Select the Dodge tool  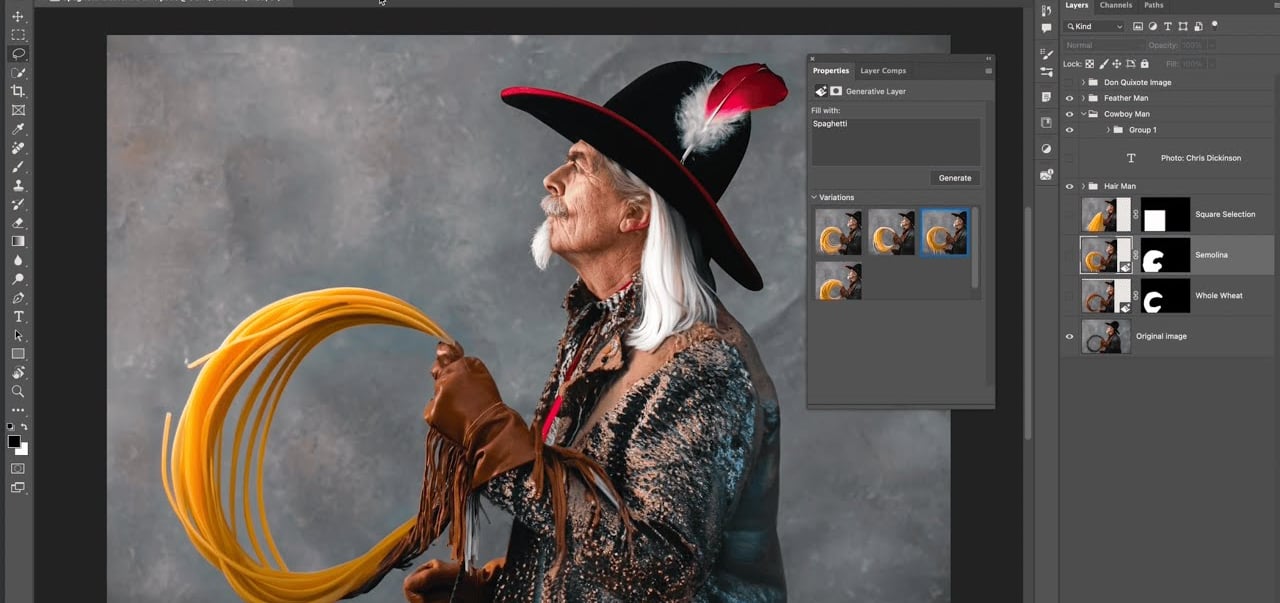pyautogui.click(x=18, y=279)
